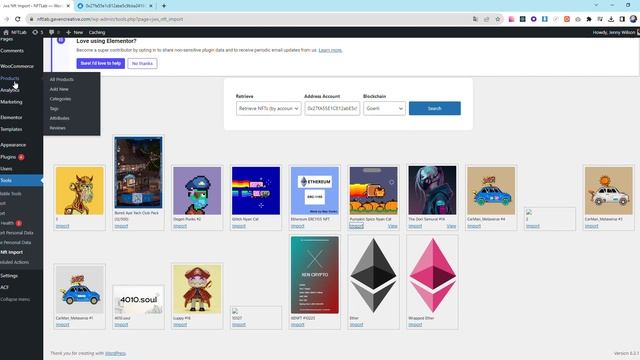Select All Products in the flyout submenu
The image size is (640, 360).
pos(61,79)
